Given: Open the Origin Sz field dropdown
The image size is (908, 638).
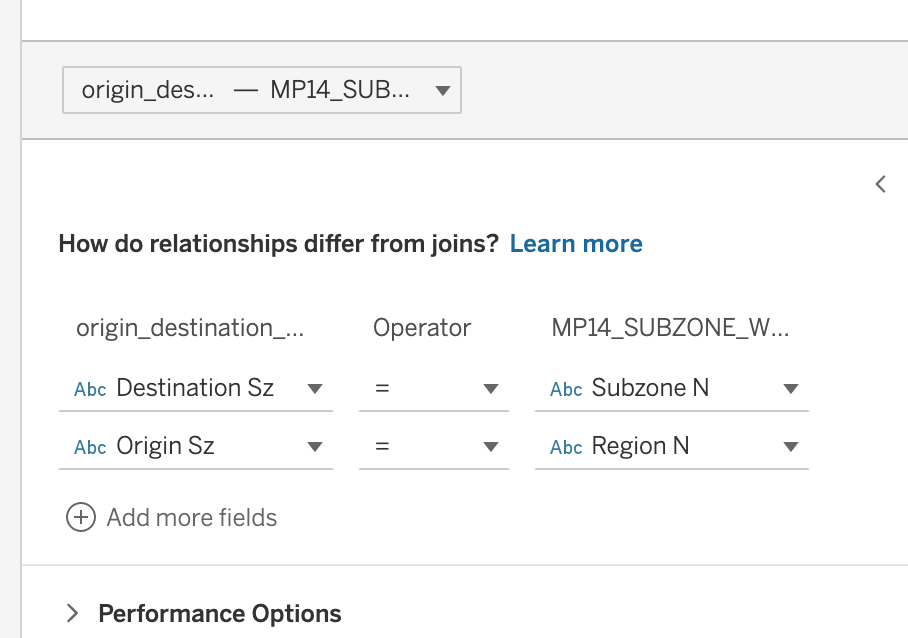Looking at the screenshot, I should (314, 447).
